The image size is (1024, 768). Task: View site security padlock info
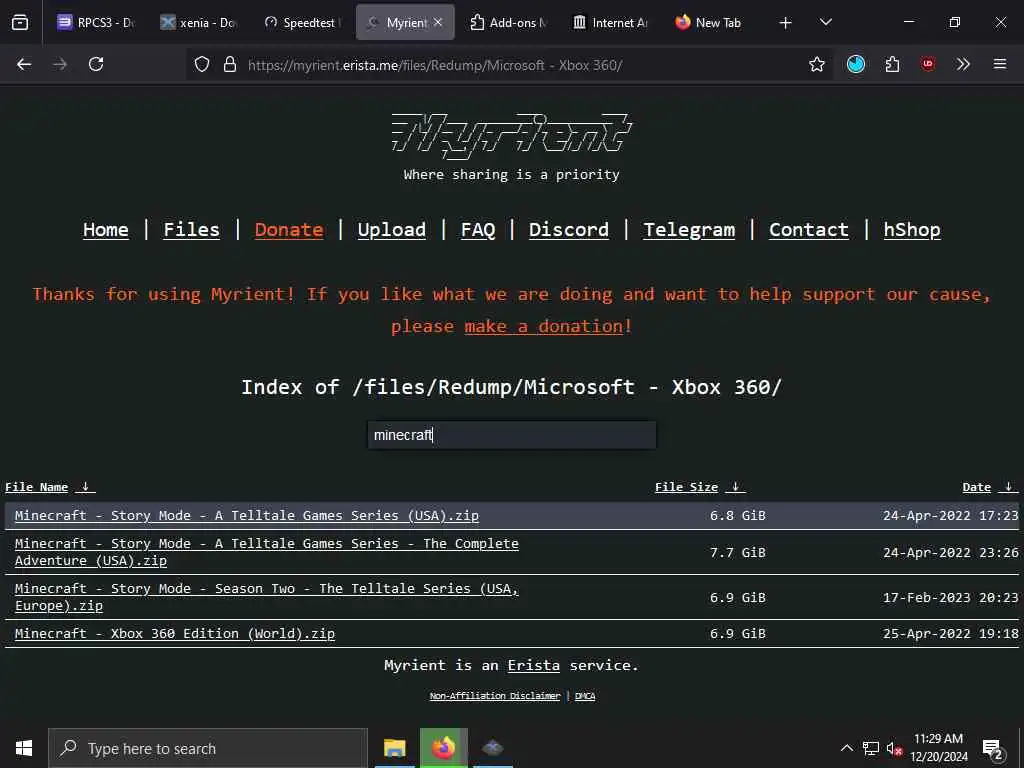click(x=229, y=64)
